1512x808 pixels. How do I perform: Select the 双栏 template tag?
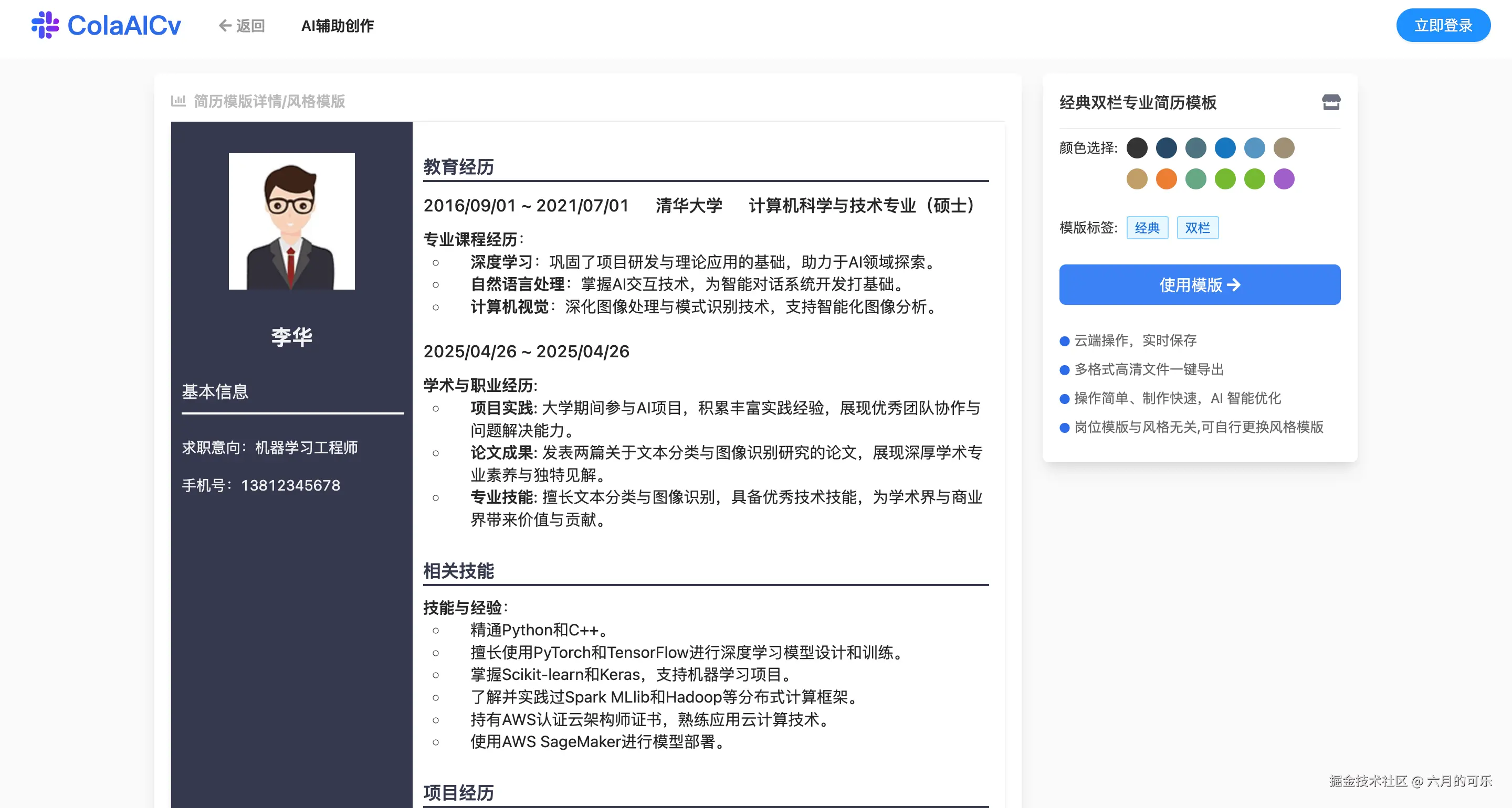1198,228
